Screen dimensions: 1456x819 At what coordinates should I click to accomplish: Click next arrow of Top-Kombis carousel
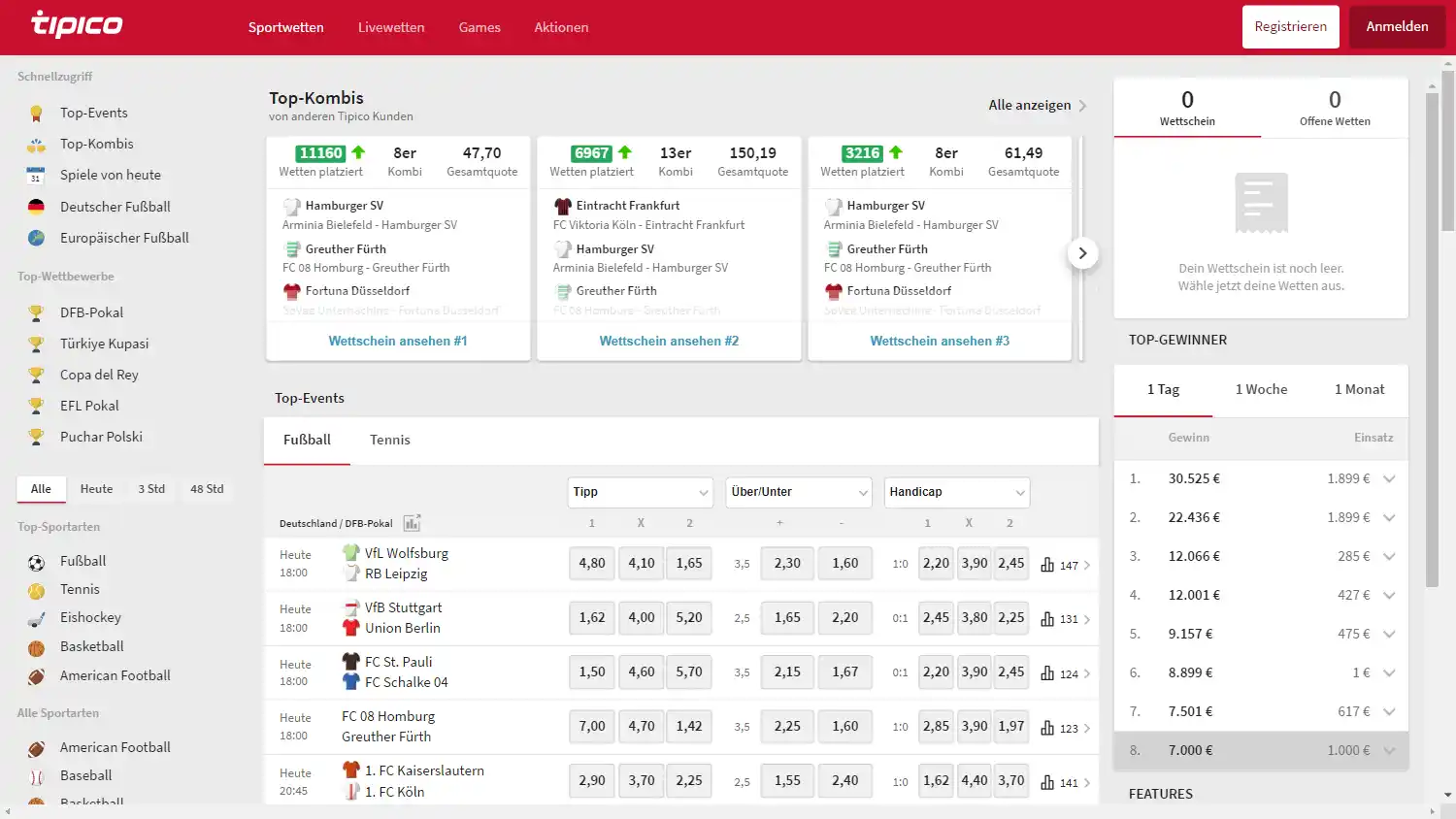click(1082, 254)
